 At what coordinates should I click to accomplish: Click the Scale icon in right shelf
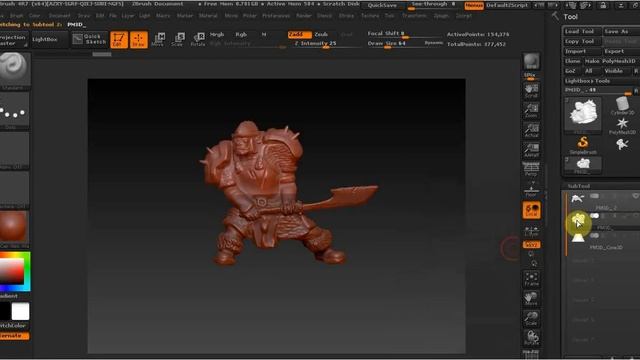click(x=531, y=318)
